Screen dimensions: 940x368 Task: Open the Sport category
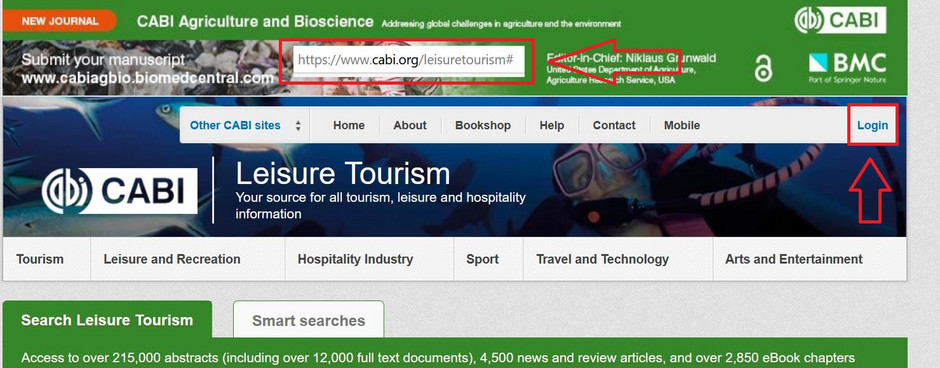click(x=489, y=259)
